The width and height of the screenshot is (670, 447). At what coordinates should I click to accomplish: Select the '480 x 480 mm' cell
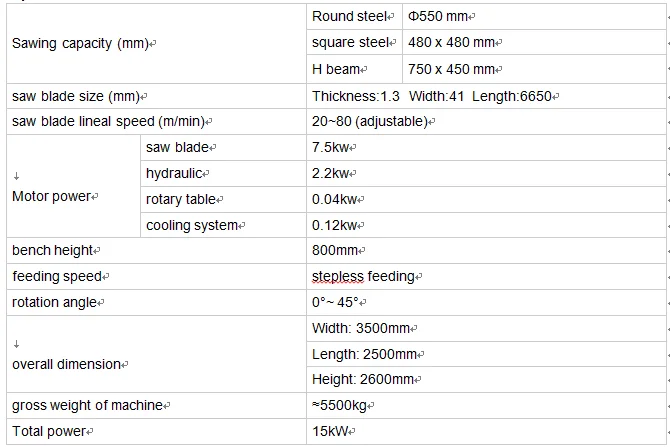pos(452,43)
